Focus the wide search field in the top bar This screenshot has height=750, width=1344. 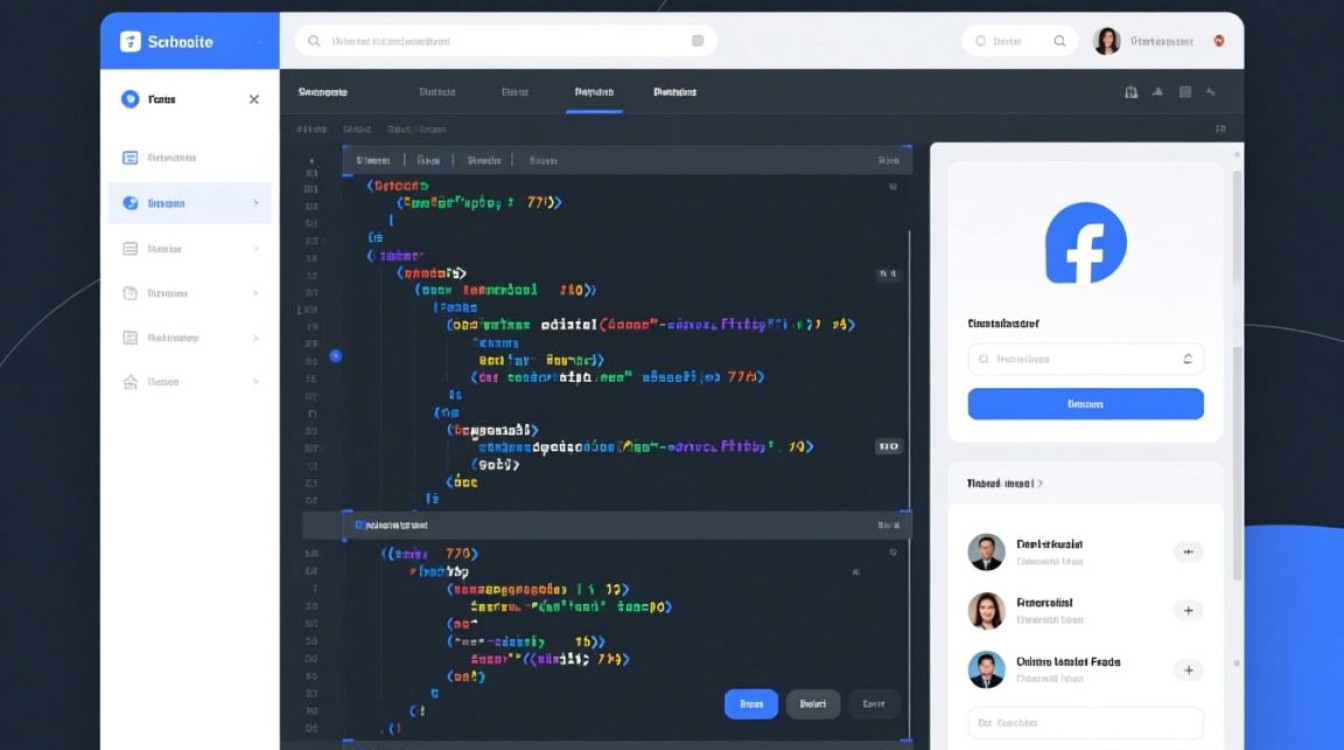506,41
